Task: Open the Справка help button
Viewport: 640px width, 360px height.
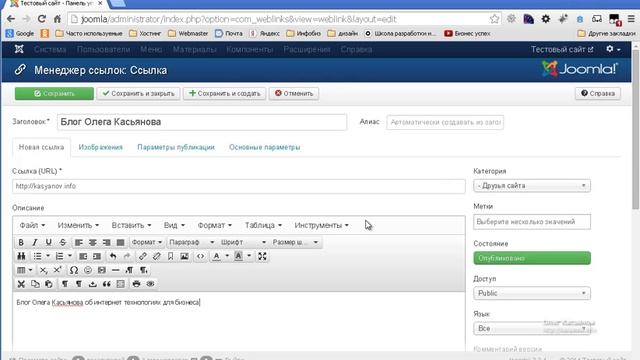Action: 598,93
